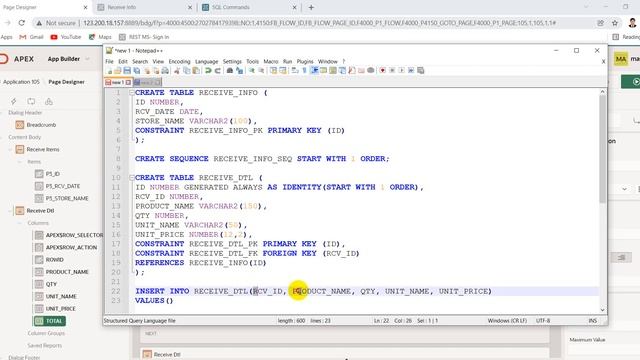Close the 'new 1' tab with its X

coord(128,82)
